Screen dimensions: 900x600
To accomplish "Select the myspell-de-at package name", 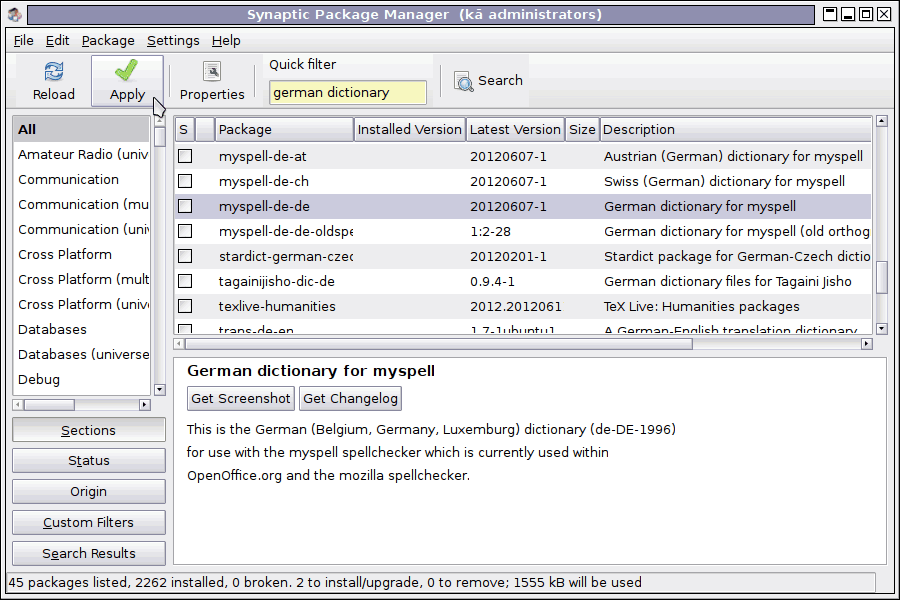I will coord(262,156).
